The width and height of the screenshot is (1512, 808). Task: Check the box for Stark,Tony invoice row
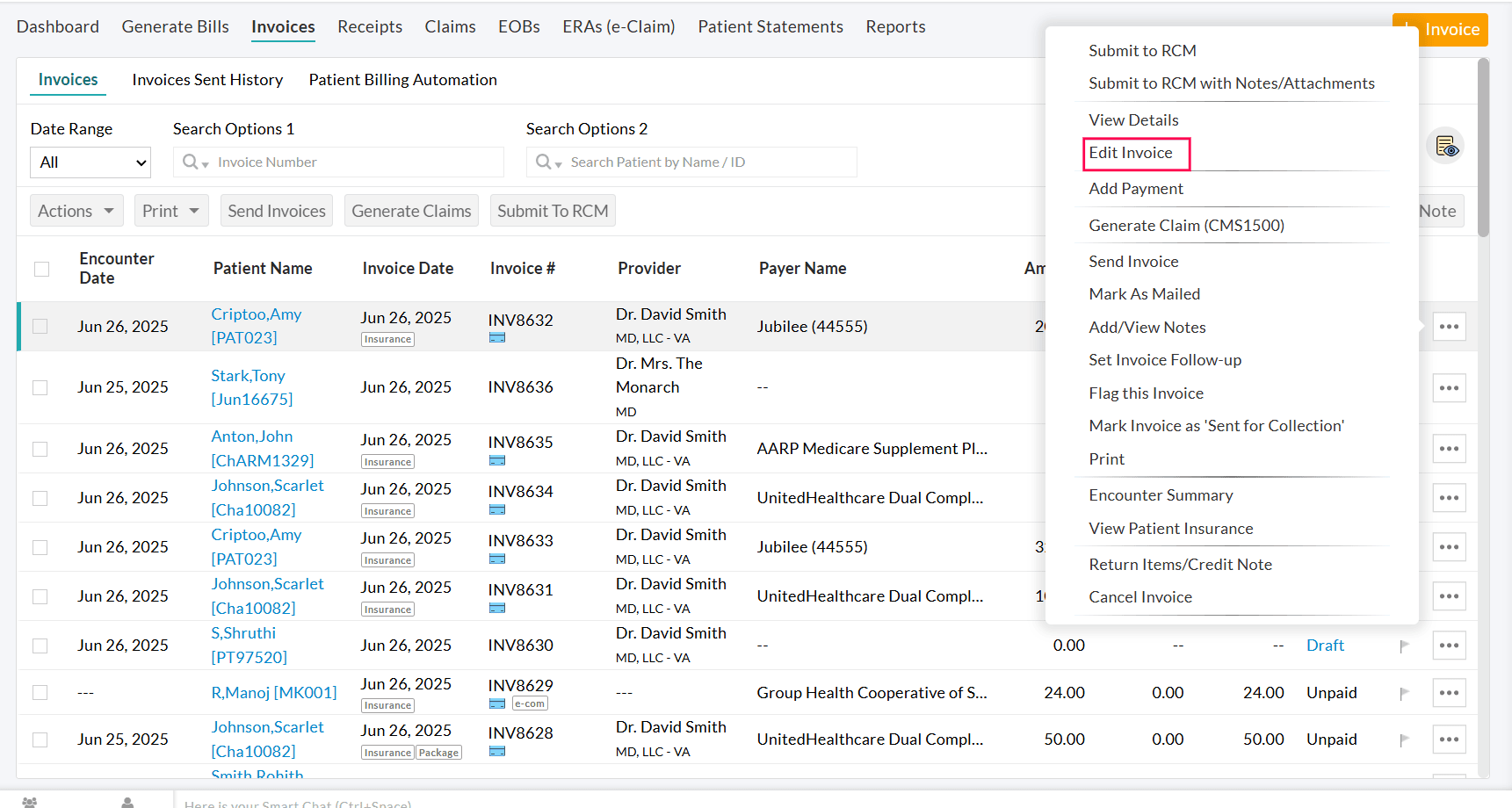(x=40, y=387)
